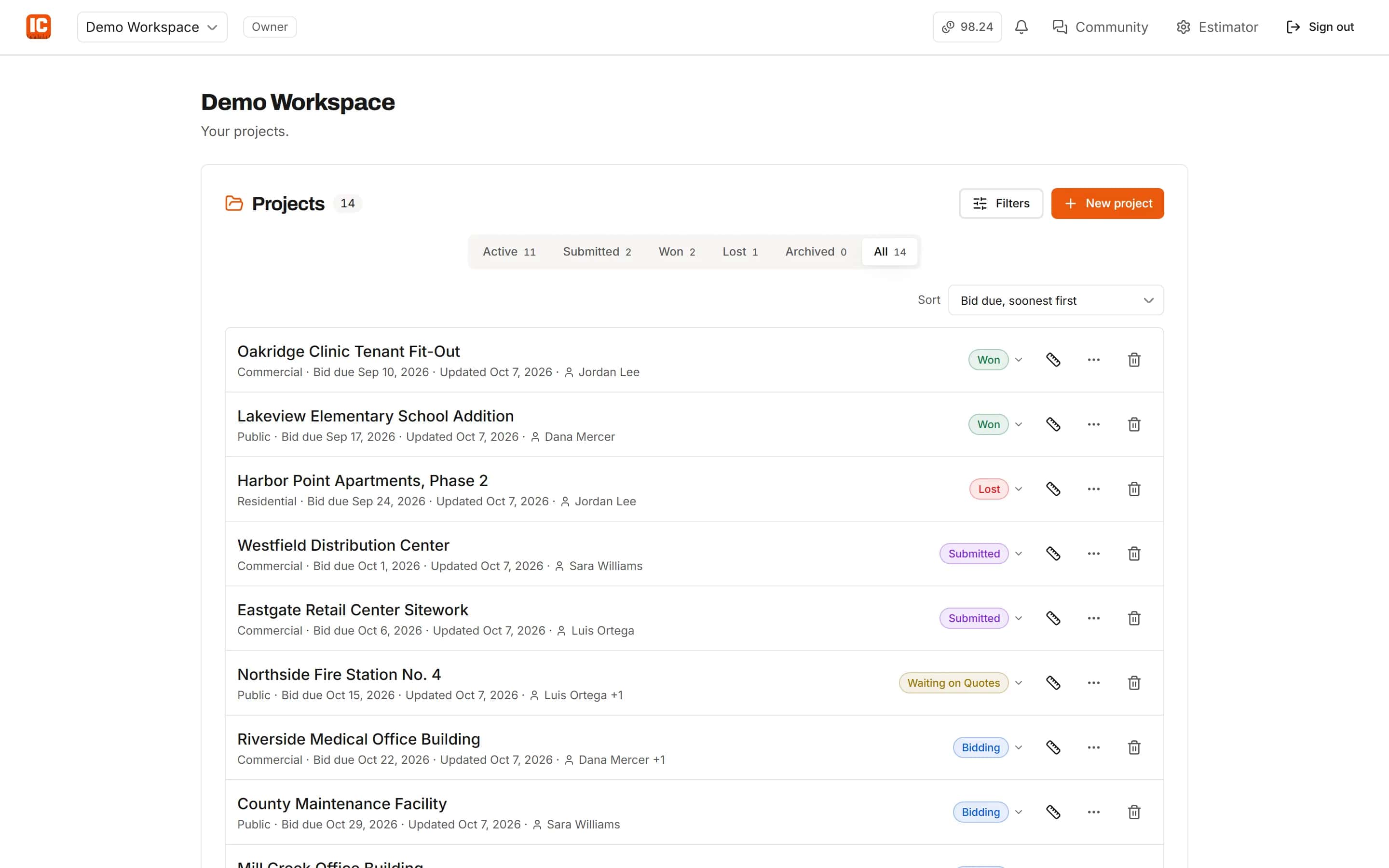1389x868 pixels.
Task: Open measure tool for Harbor Point Apartments
Action: tap(1053, 489)
